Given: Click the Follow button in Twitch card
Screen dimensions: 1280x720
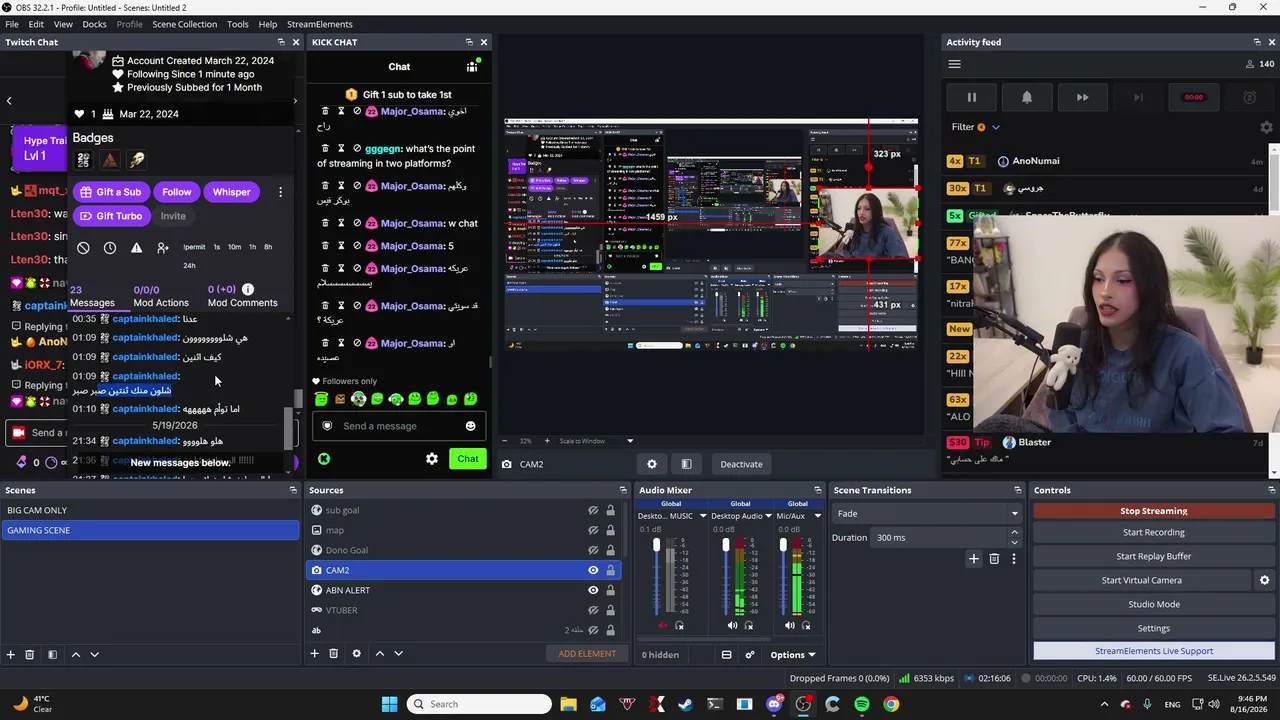Looking at the screenshot, I should click(177, 192).
